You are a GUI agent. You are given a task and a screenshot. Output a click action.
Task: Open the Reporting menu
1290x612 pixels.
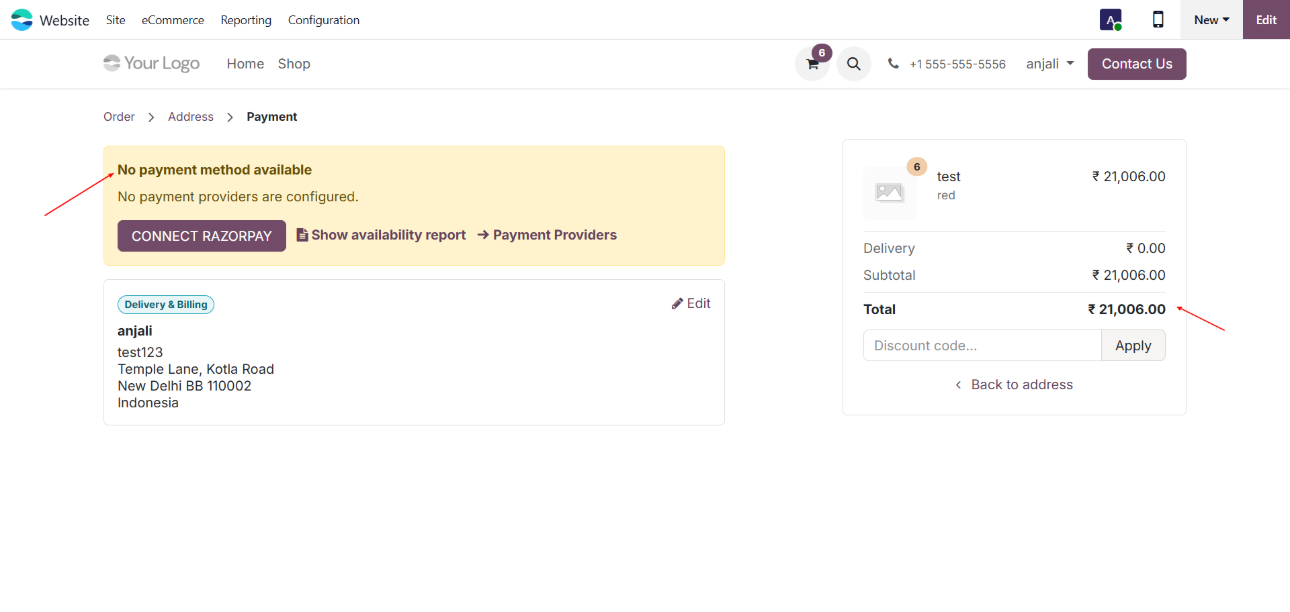tap(246, 20)
